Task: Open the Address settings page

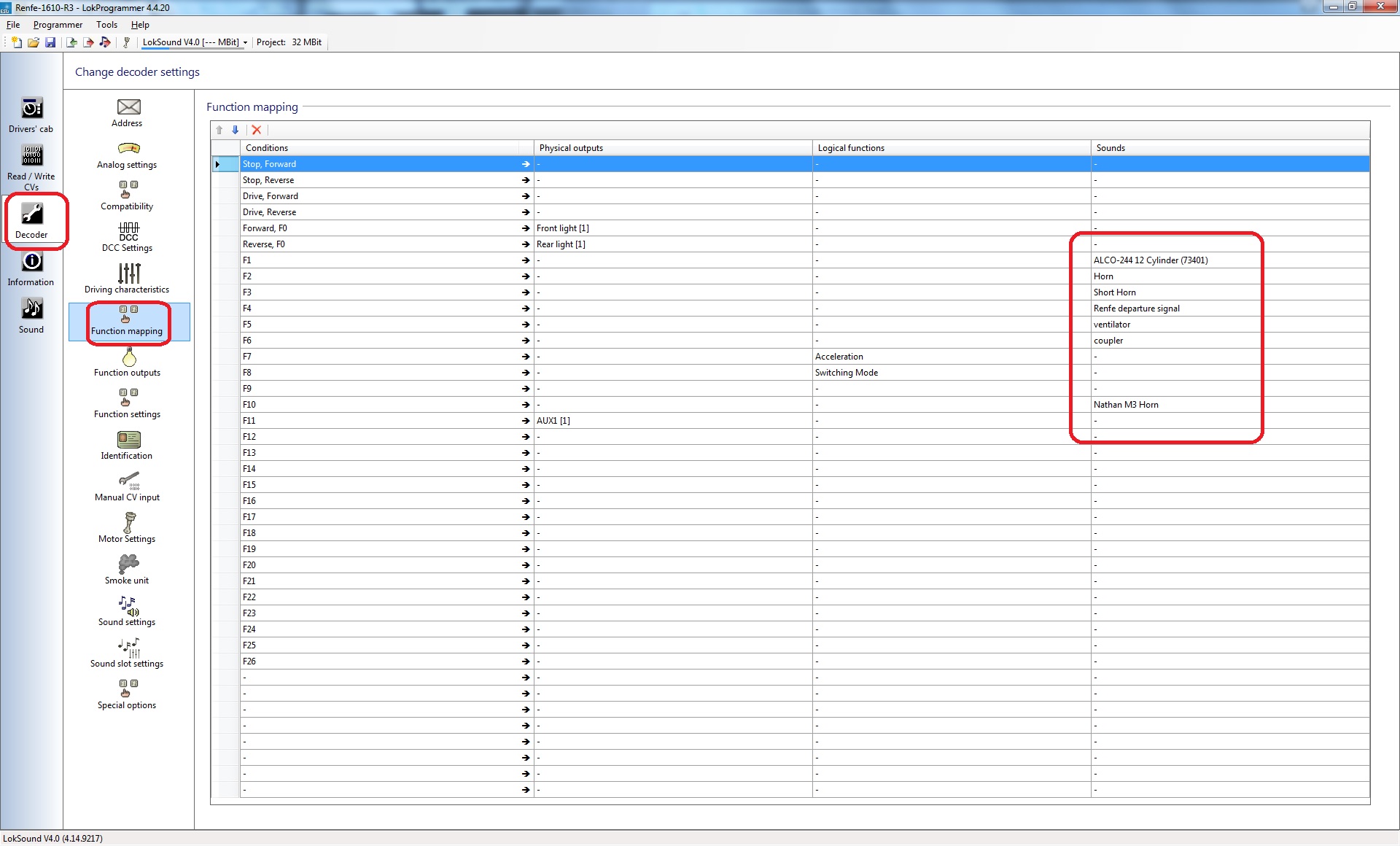Action: tap(128, 113)
